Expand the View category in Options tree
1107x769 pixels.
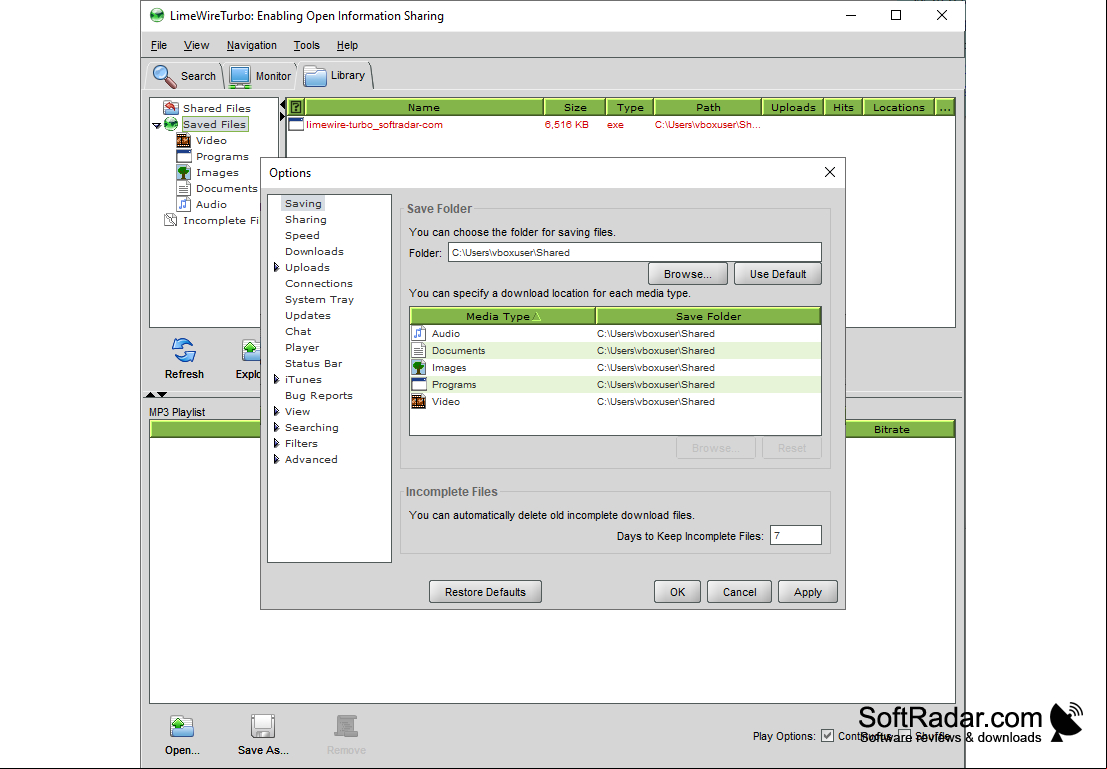(277, 411)
